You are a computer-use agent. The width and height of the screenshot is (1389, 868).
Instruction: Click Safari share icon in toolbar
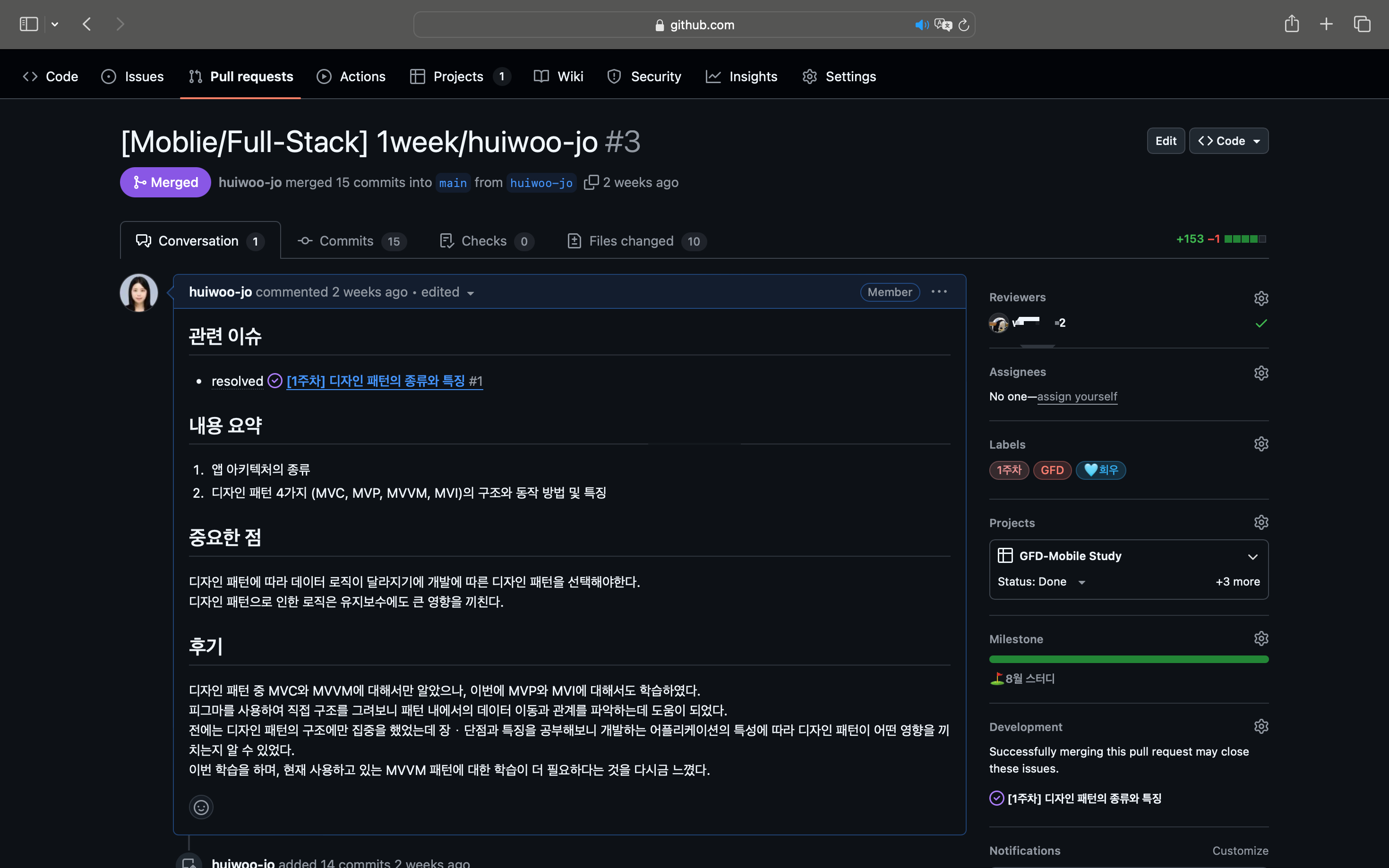pos(1291,24)
